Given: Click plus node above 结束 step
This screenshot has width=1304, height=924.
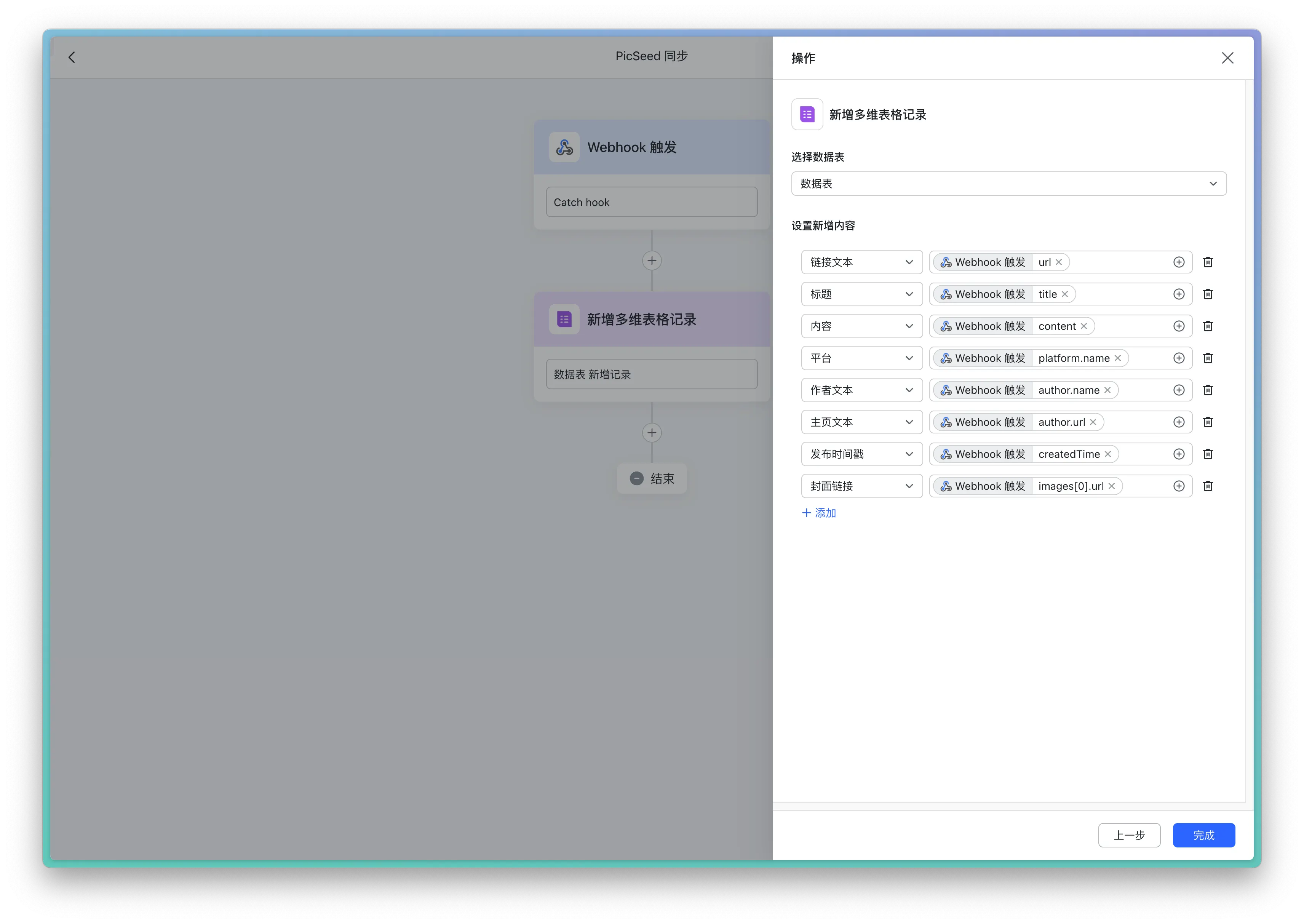Looking at the screenshot, I should click(x=652, y=432).
